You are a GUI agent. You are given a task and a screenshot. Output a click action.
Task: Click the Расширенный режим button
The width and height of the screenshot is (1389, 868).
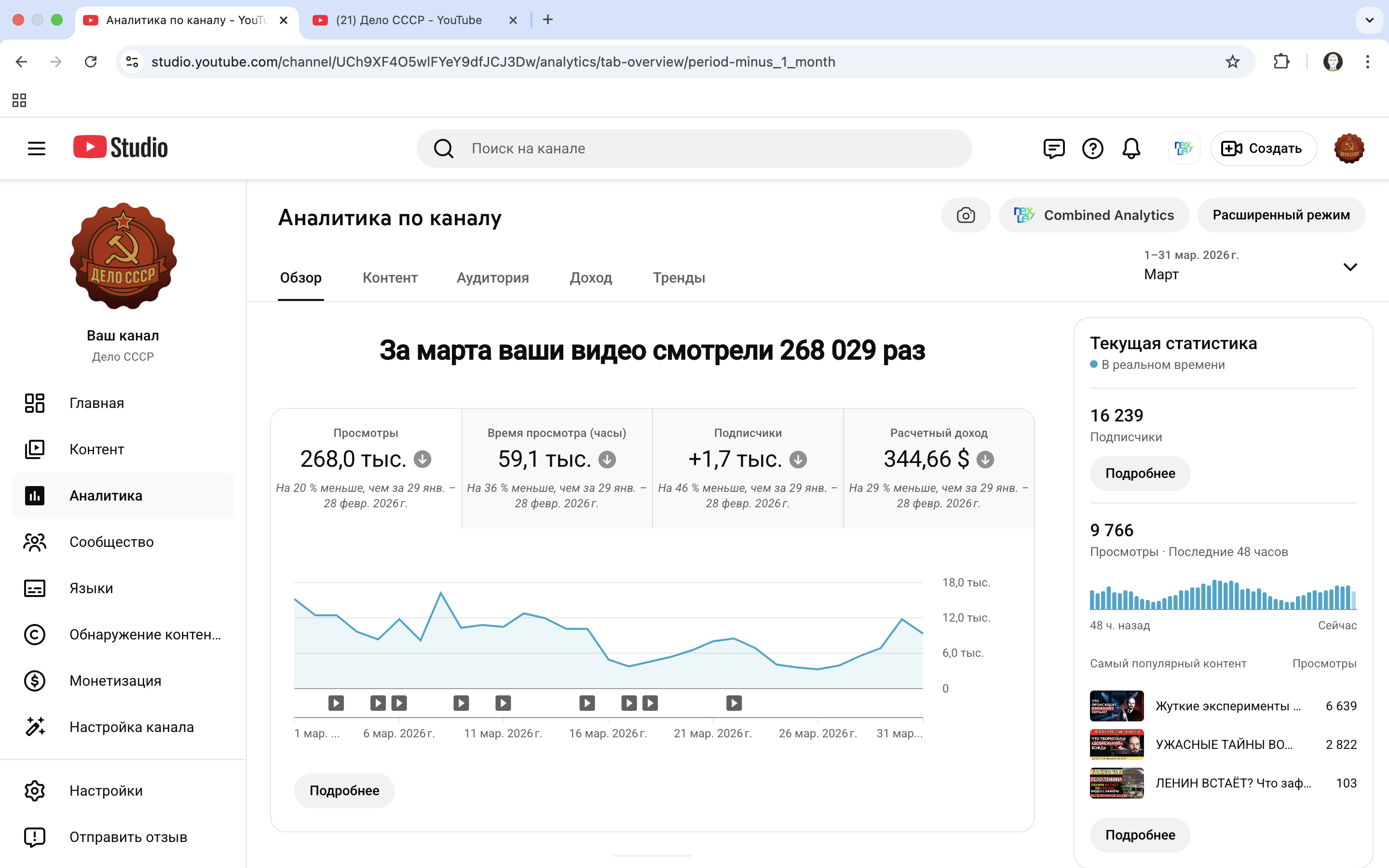pos(1280,215)
